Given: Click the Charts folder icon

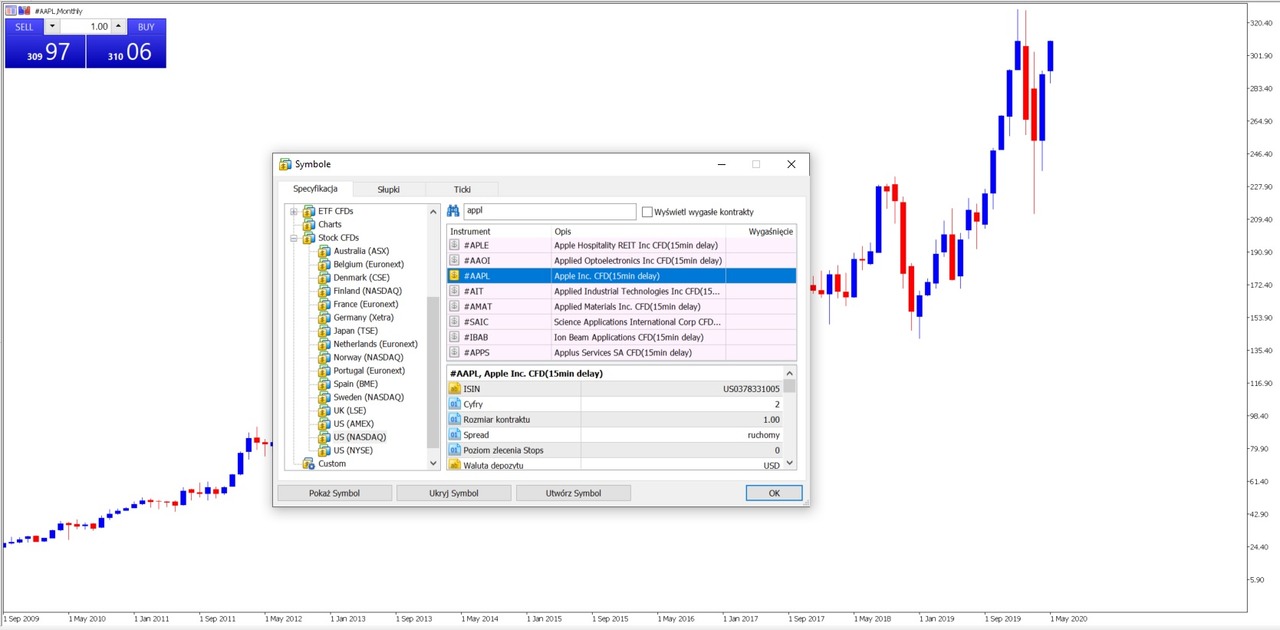Looking at the screenshot, I should point(308,224).
